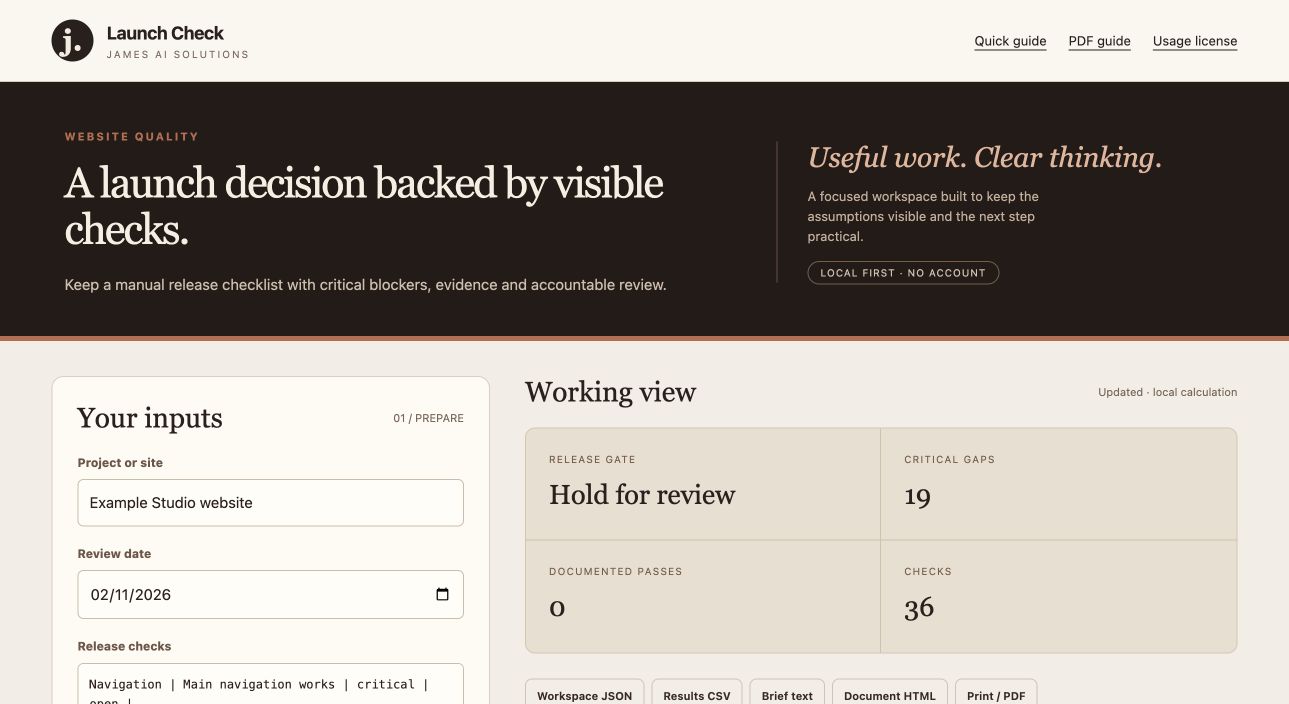1289x704 pixels.
Task: Click the Review date field
Action: click(271, 594)
